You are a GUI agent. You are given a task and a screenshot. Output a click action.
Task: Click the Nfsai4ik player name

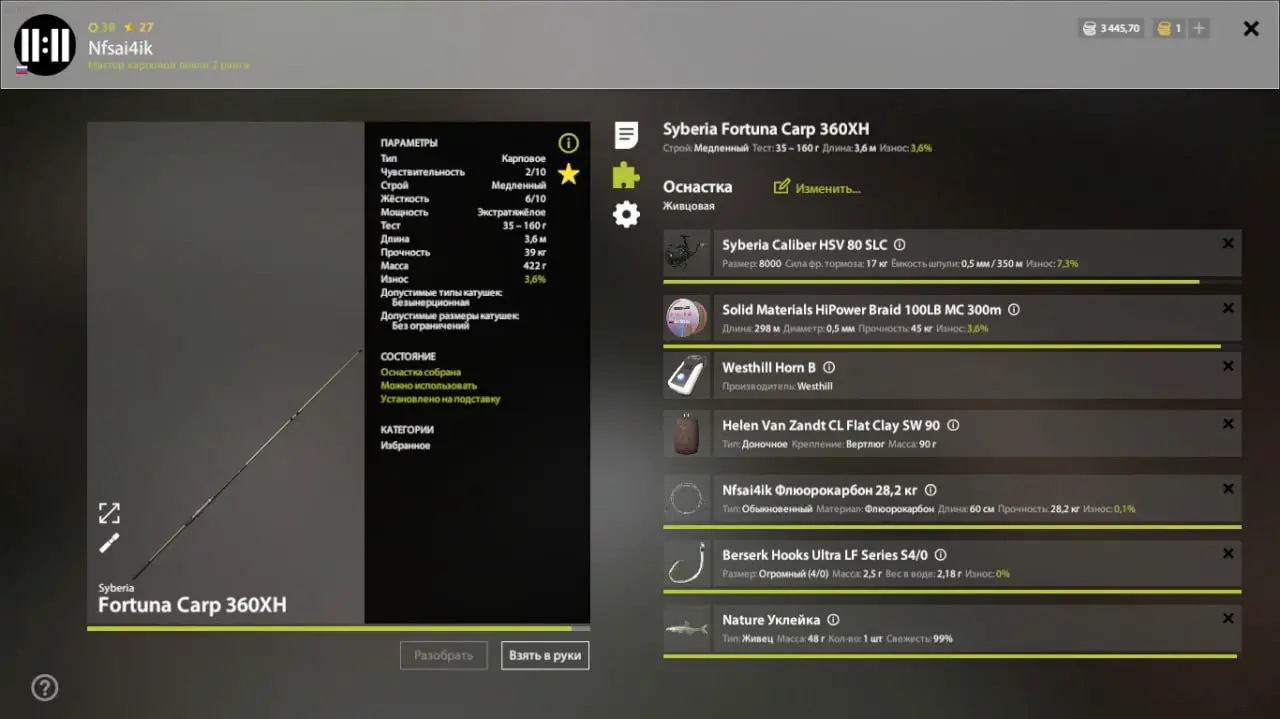pos(120,47)
